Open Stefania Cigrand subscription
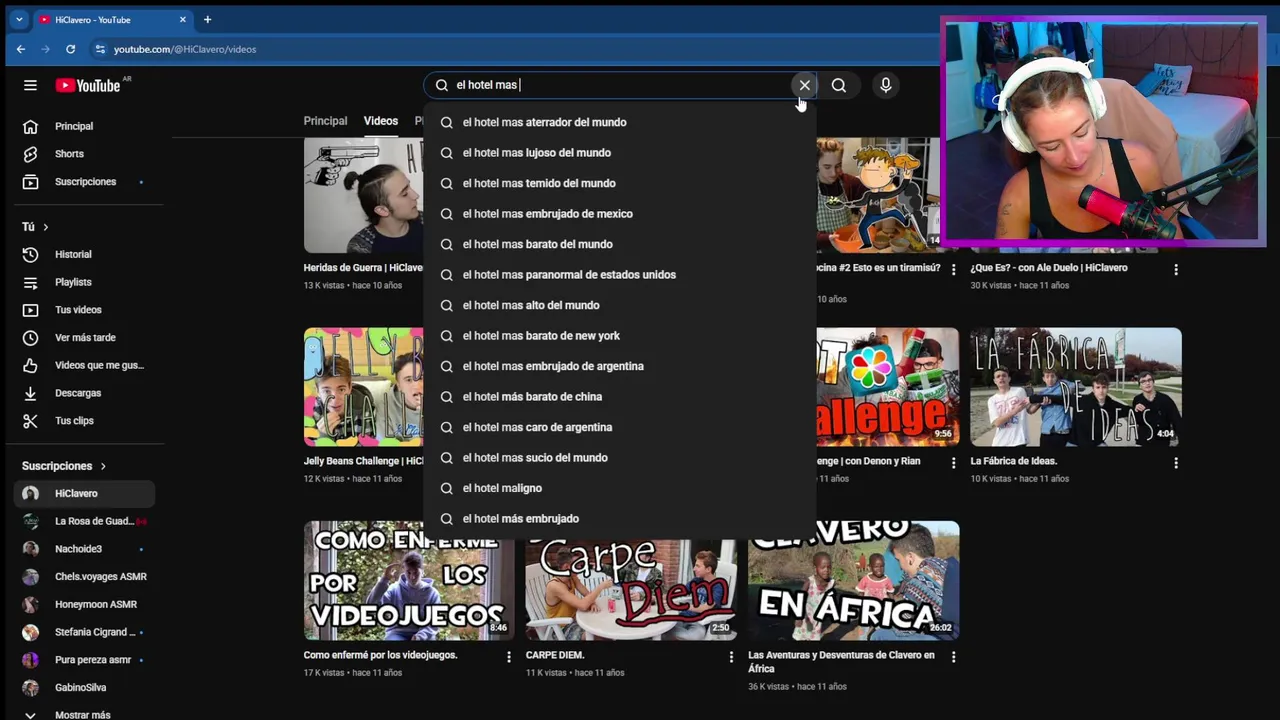Screen dimensions: 1280x720 pyautogui.click(x=85, y=632)
